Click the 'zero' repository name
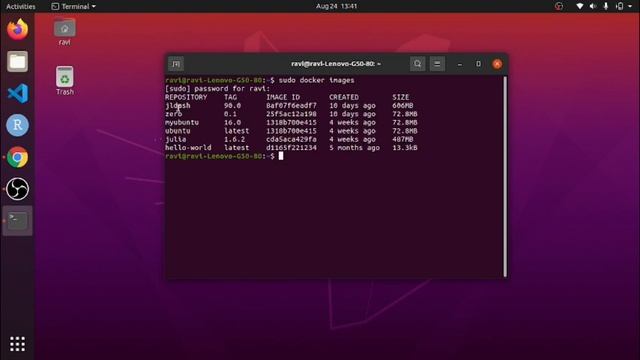Screen dimensions: 640x360 coord(173,114)
